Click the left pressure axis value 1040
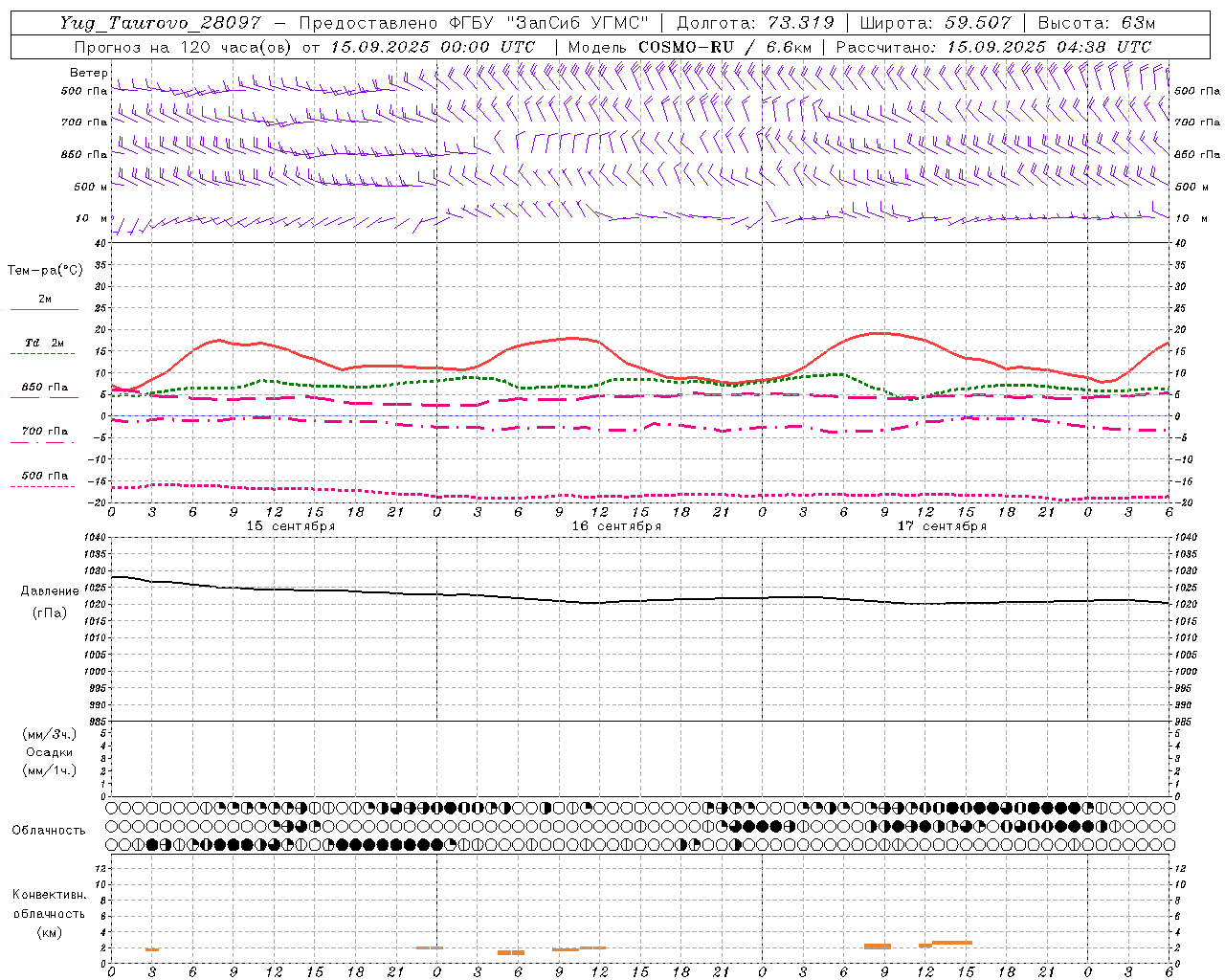1225x980 pixels. pyautogui.click(x=95, y=538)
